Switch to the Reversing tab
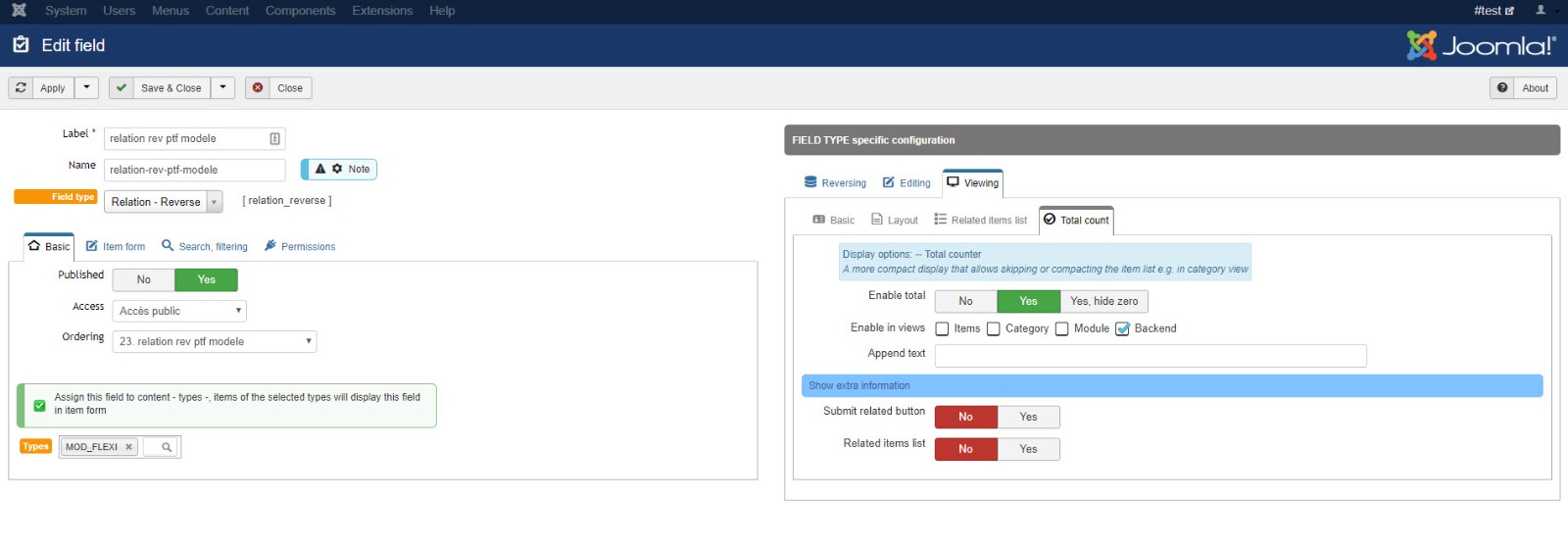 coord(836,182)
